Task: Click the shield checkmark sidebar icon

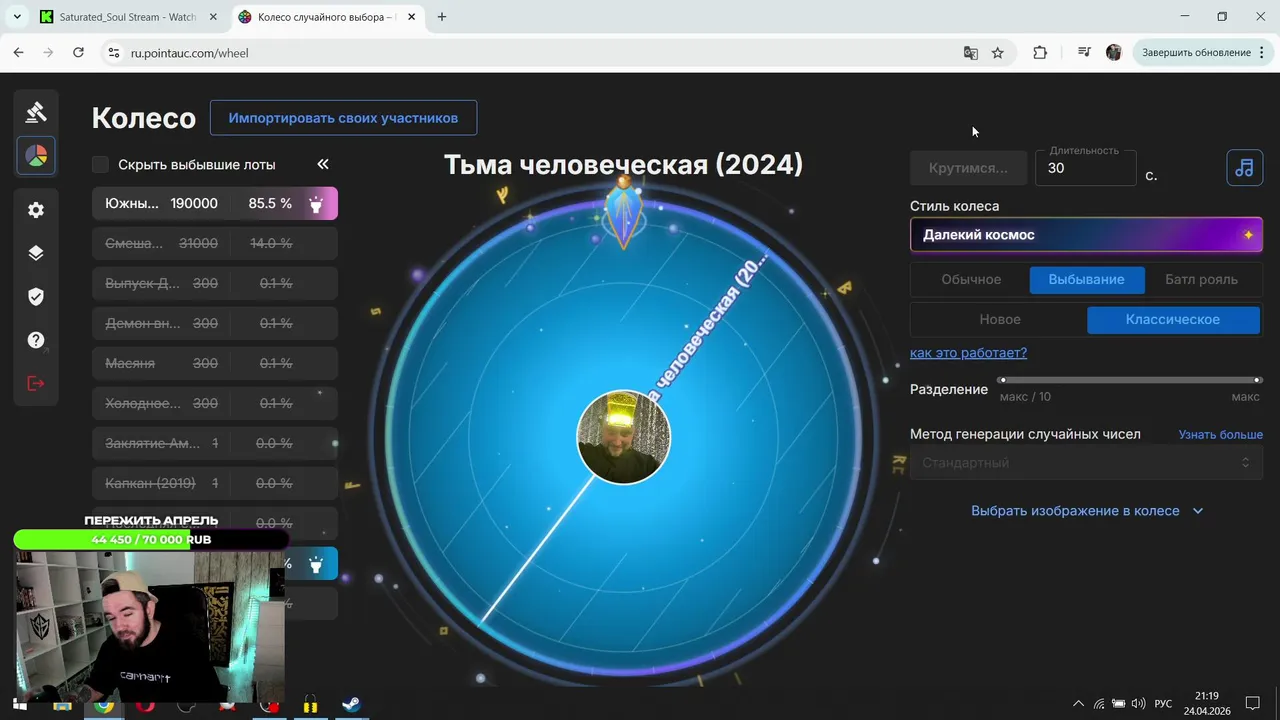Action: (36, 297)
